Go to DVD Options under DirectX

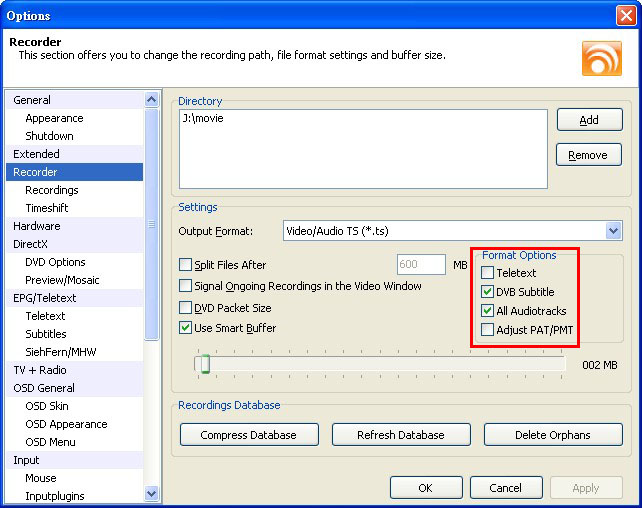(55, 262)
